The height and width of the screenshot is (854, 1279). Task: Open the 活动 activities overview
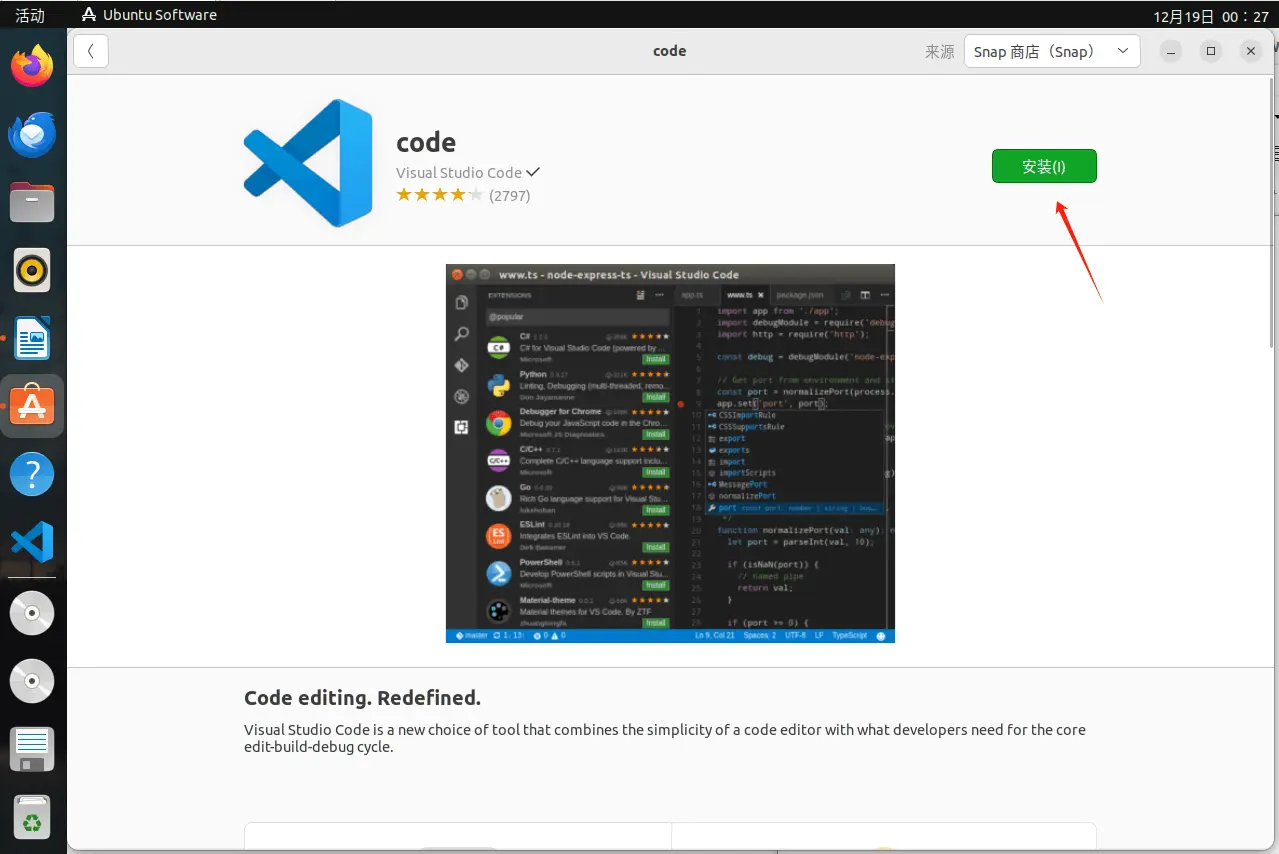[30, 15]
